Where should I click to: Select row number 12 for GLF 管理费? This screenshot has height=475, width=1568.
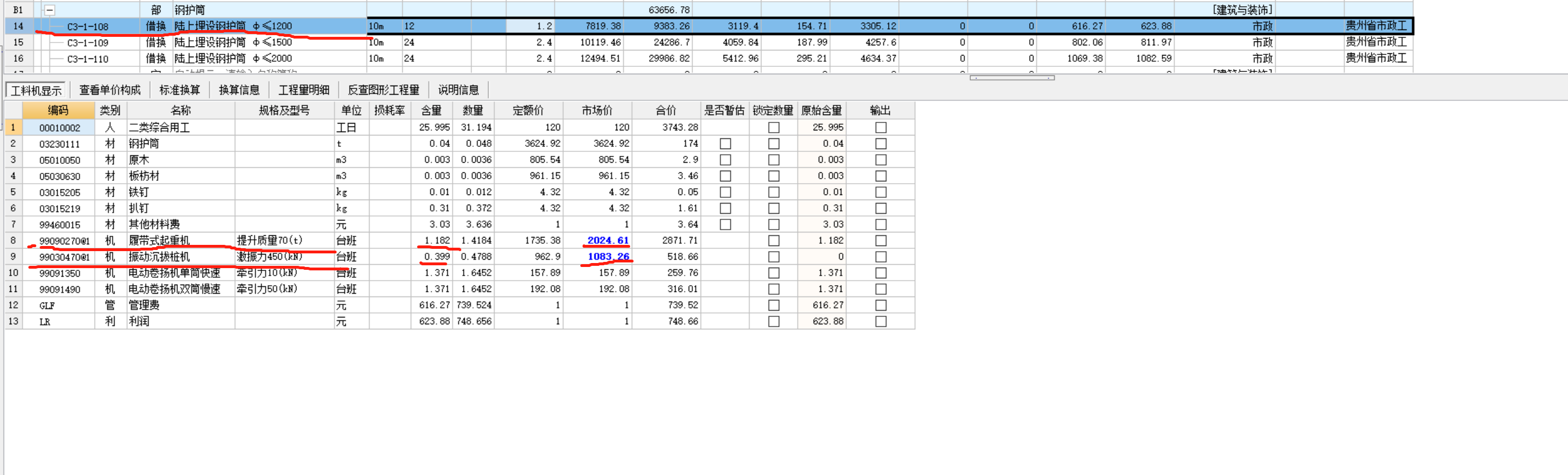tap(14, 305)
